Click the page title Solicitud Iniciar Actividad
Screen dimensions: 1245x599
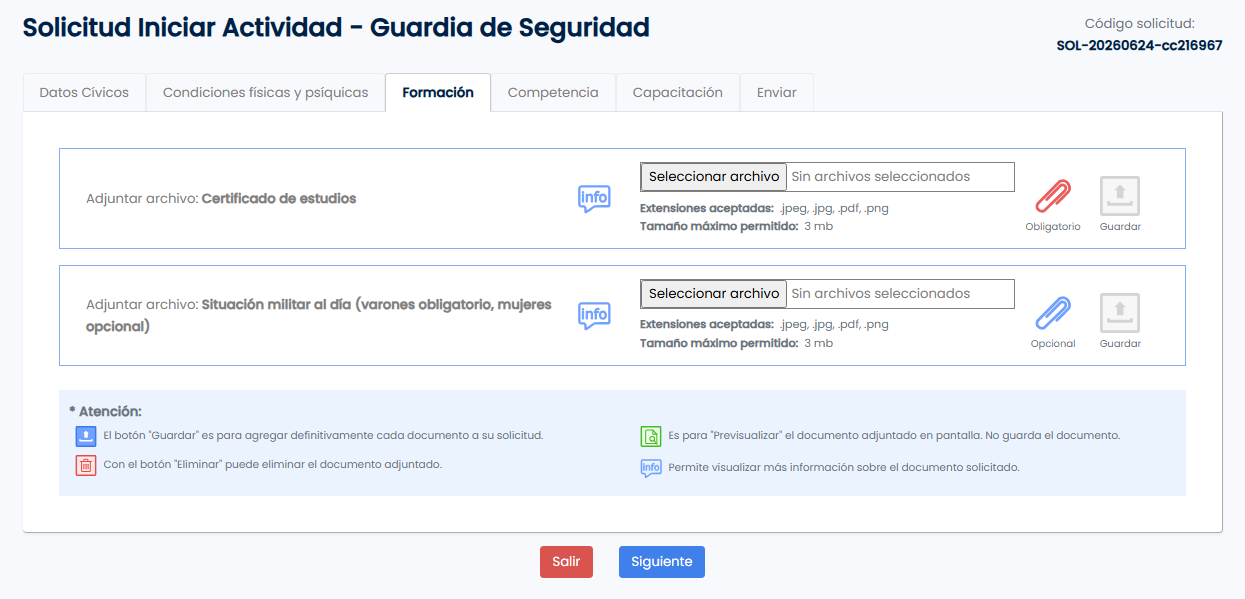click(x=336, y=27)
